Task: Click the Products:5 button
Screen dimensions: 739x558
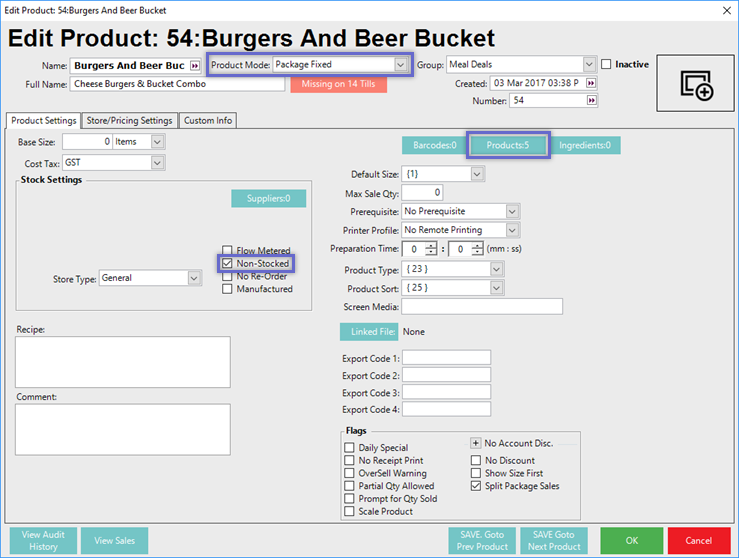Action: tap(508, 146)
